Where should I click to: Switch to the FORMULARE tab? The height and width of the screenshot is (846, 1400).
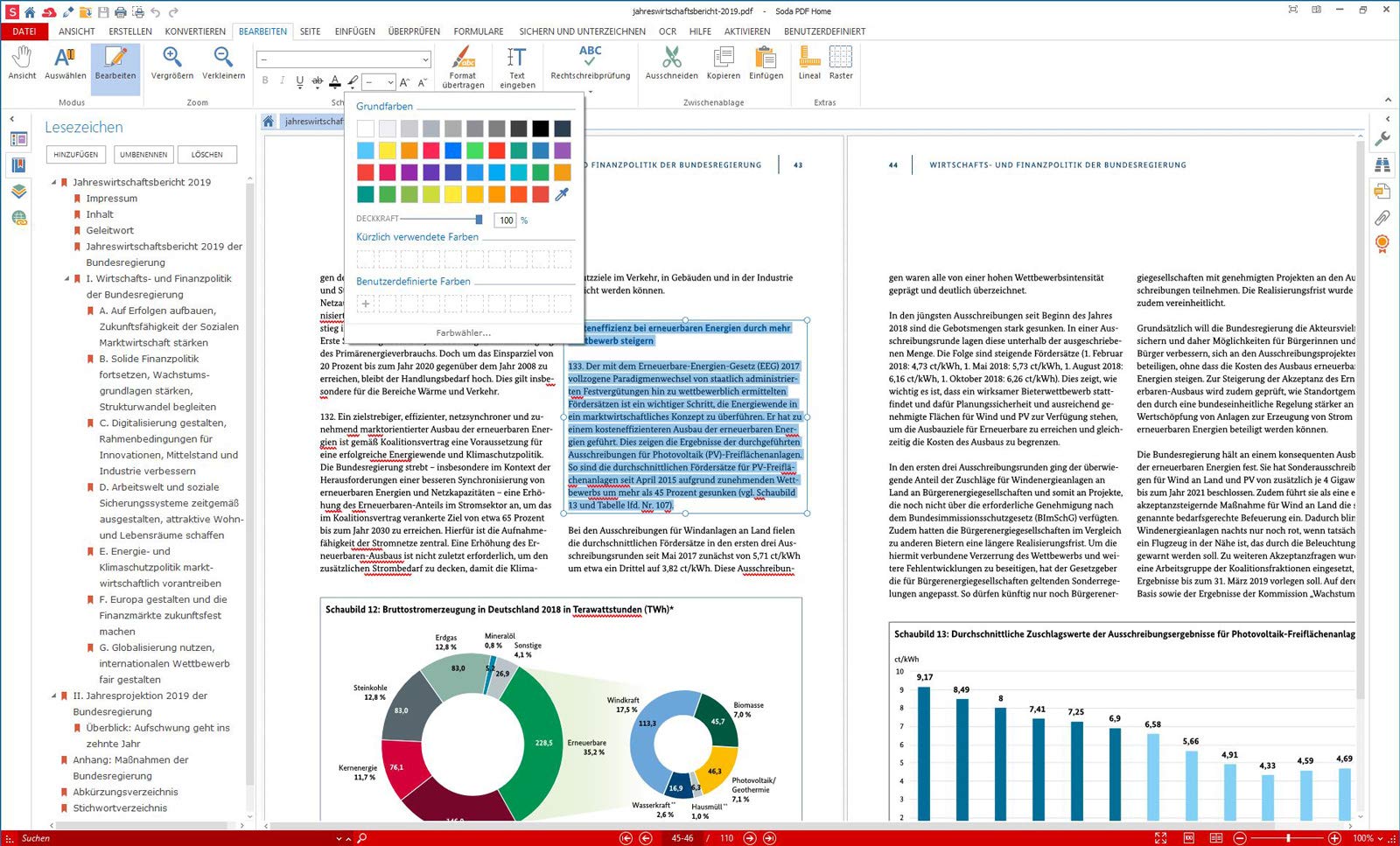(x=479, y=31)
